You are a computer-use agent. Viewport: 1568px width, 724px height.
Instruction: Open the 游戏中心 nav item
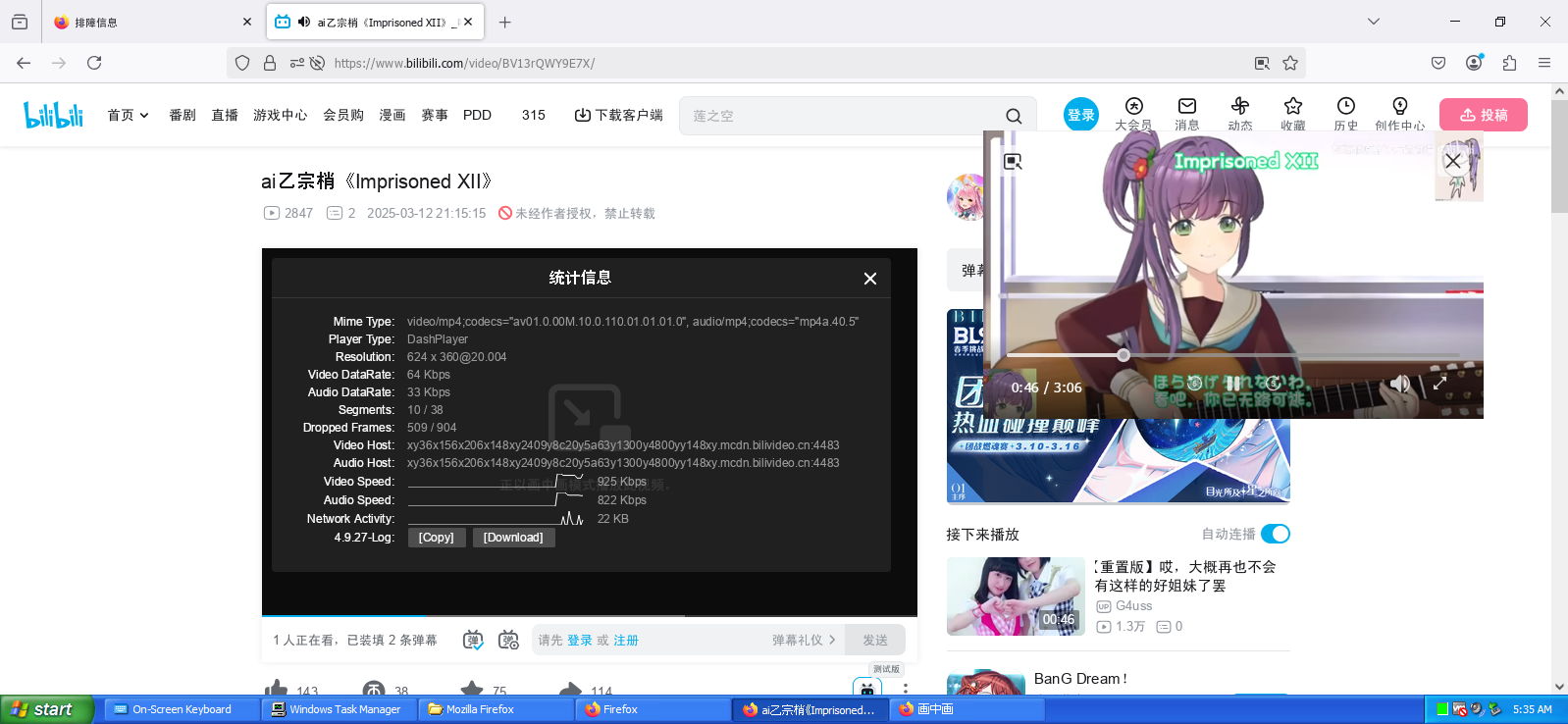281,115
